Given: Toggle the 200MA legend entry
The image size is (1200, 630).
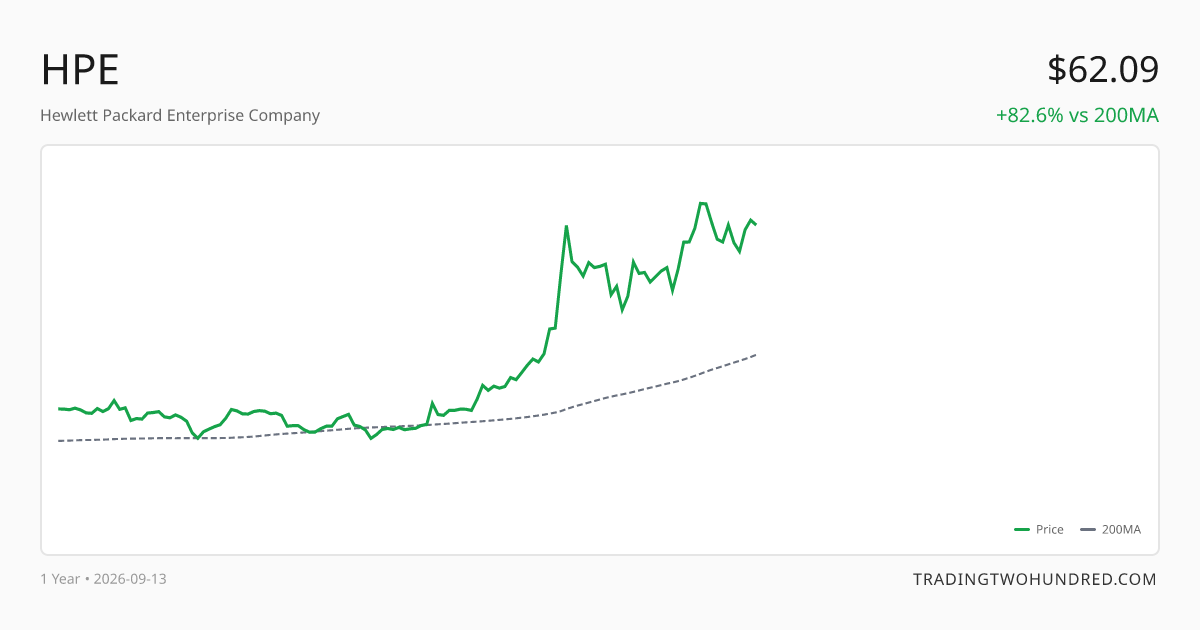Looking at the screenshot, I should click(1111, 530).
